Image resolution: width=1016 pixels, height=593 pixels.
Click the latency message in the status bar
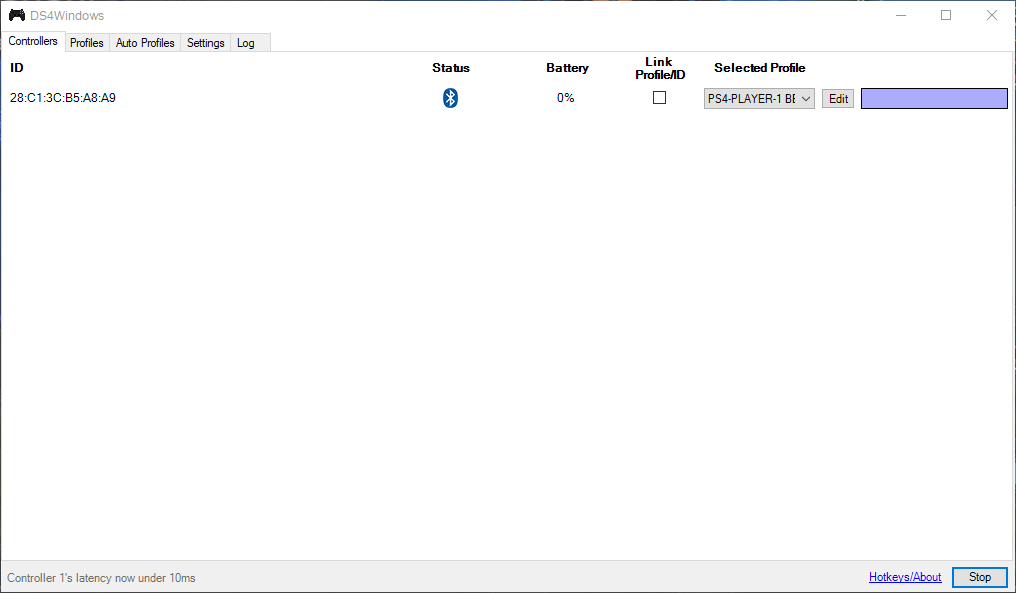[x=100, y=577]
